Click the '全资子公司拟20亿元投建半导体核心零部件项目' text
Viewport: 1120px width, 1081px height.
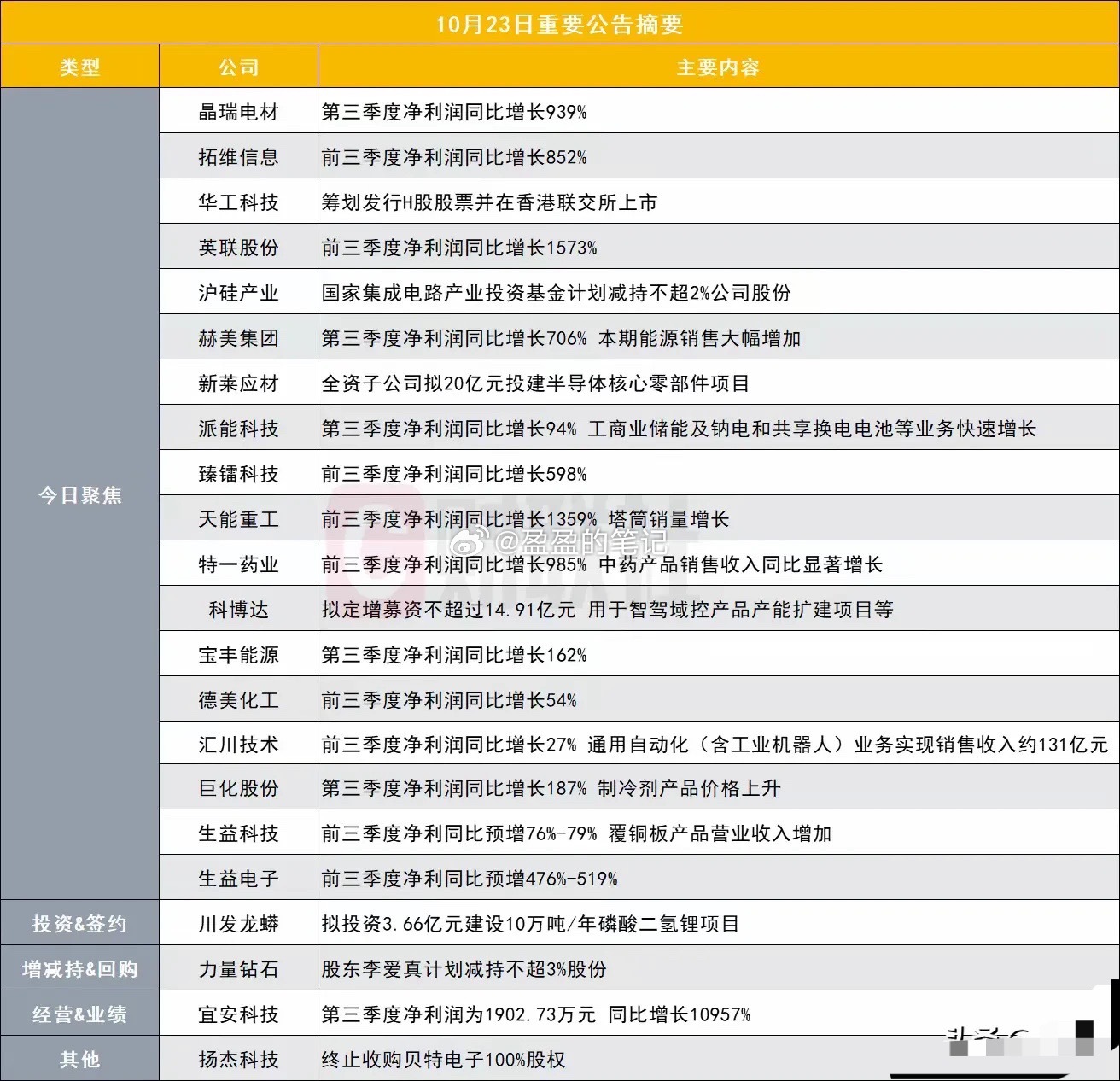tap(536, 383)
